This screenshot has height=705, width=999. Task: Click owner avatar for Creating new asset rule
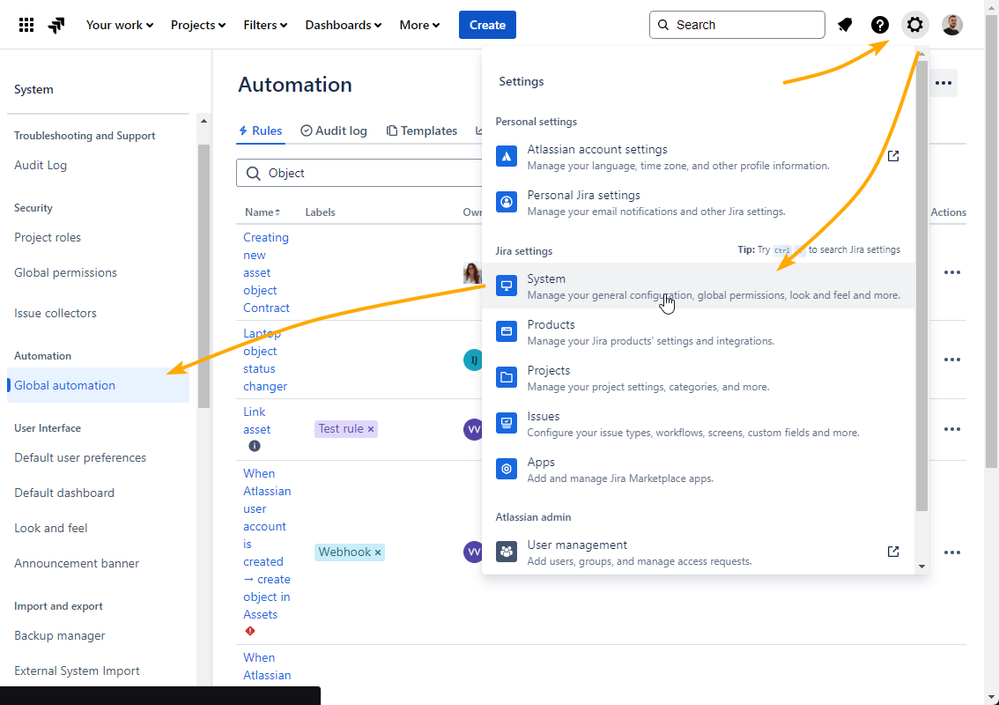[472, 273]
